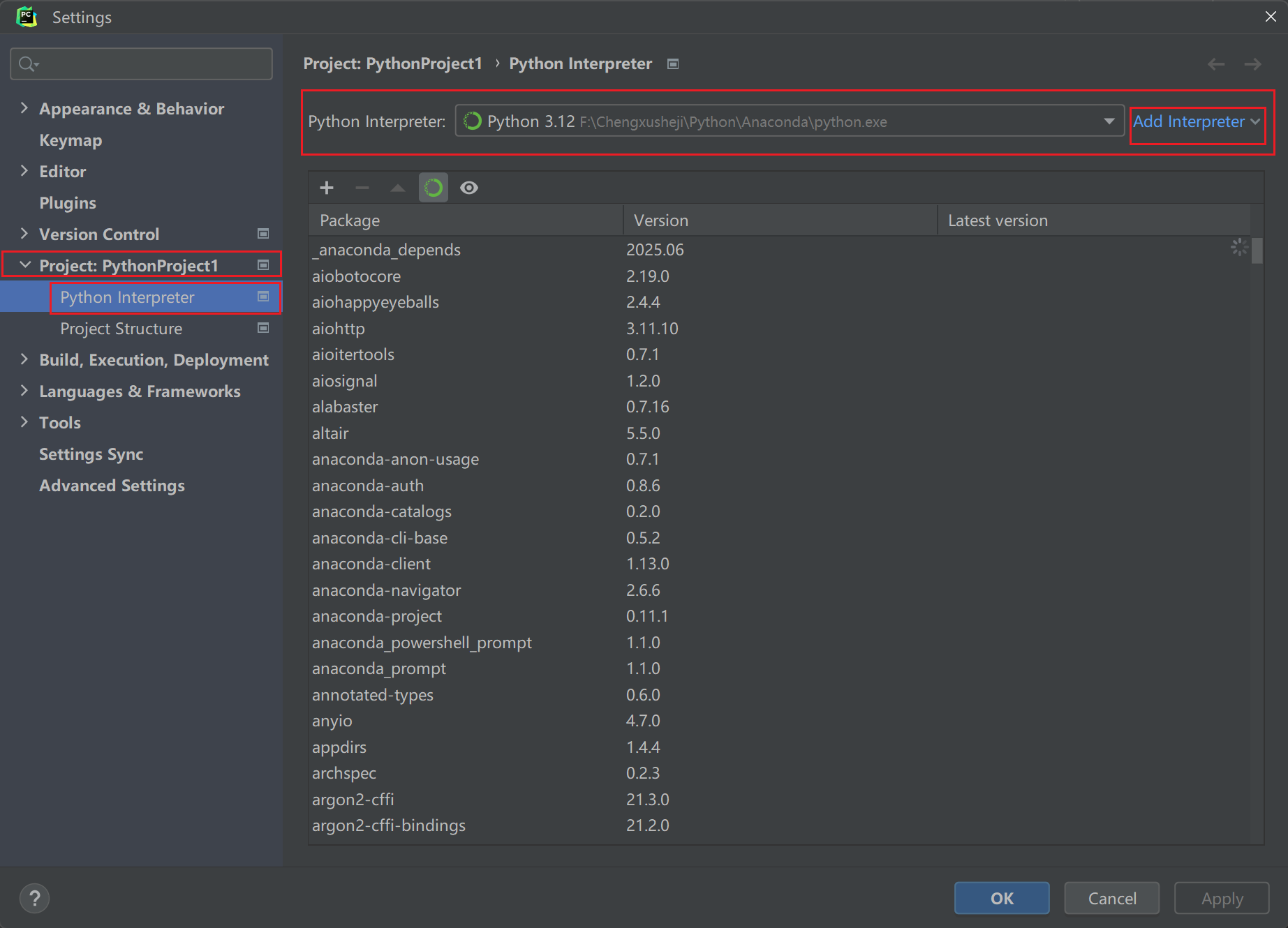The width and height of the screenshot is (1288, 928).
Task: Toggle the Use Conda package manager icon
Action: 434,188
